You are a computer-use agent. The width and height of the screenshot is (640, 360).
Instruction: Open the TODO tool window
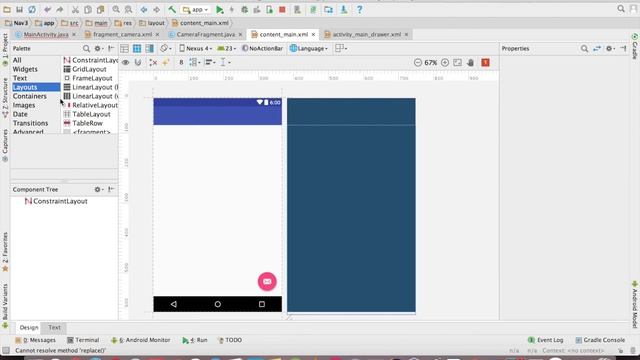[230, 340]
